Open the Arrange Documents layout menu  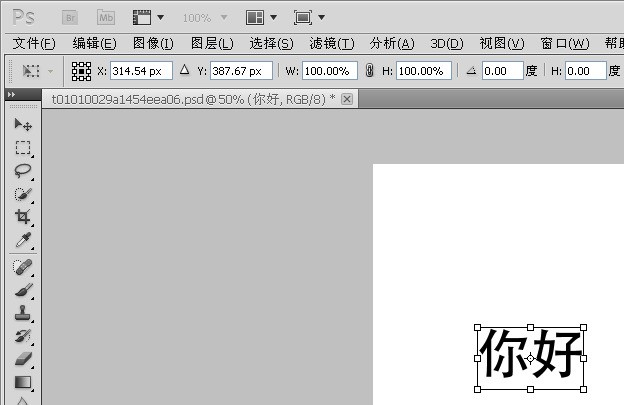tap(261, 18)
